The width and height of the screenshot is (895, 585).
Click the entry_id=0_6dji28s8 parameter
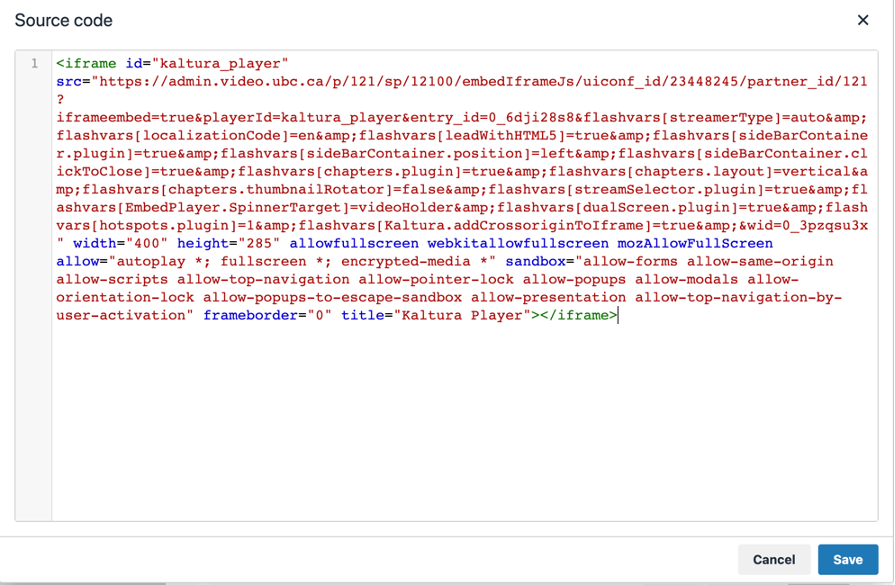(x=492, y=118)
